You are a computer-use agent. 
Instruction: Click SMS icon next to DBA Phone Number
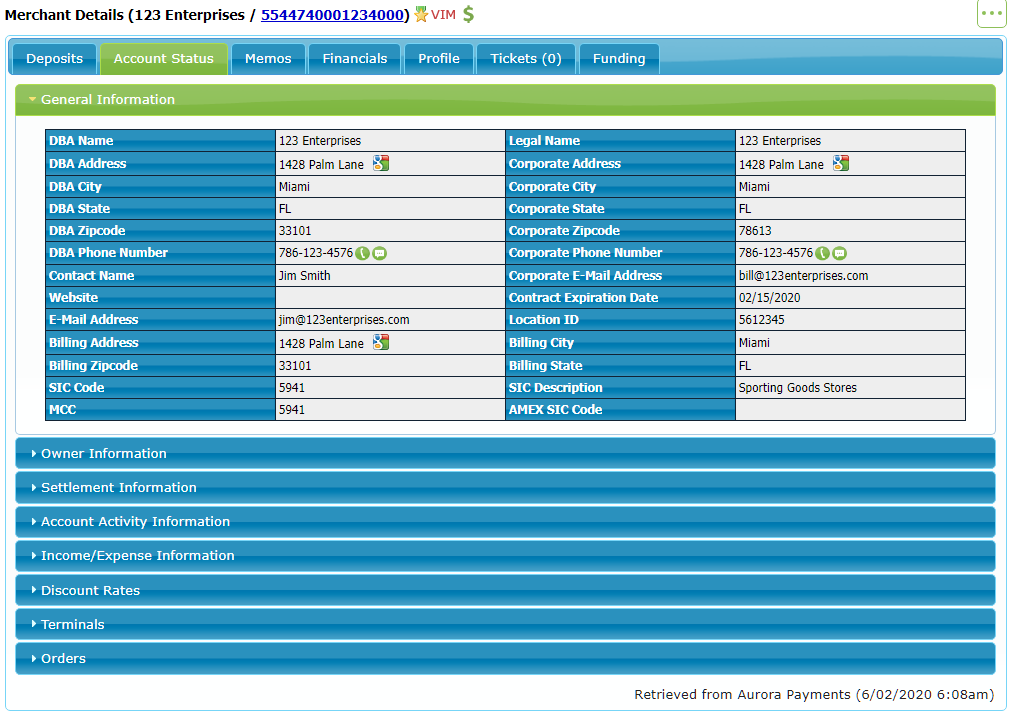click(380, 253)
